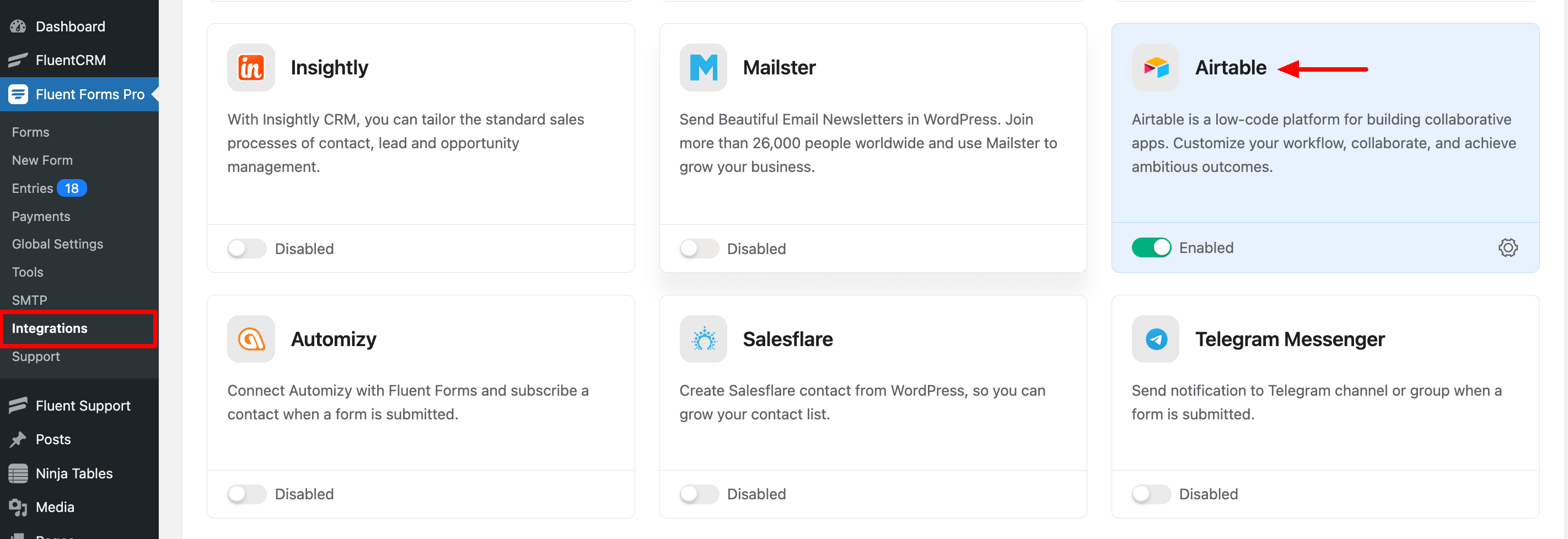Viewport: 1568px width, 539px height.
Task: Disable the Airtable integration toggle
Action: (1151, 247)
